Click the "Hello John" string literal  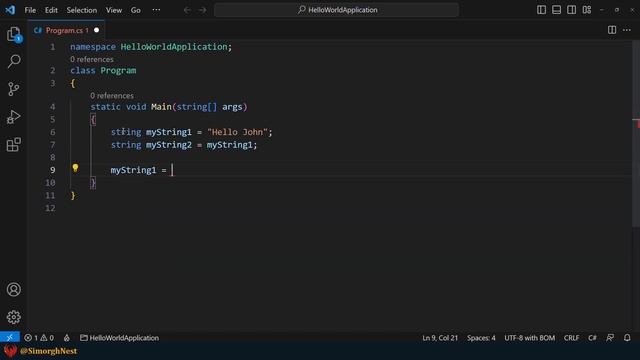[x=237, y=132]
